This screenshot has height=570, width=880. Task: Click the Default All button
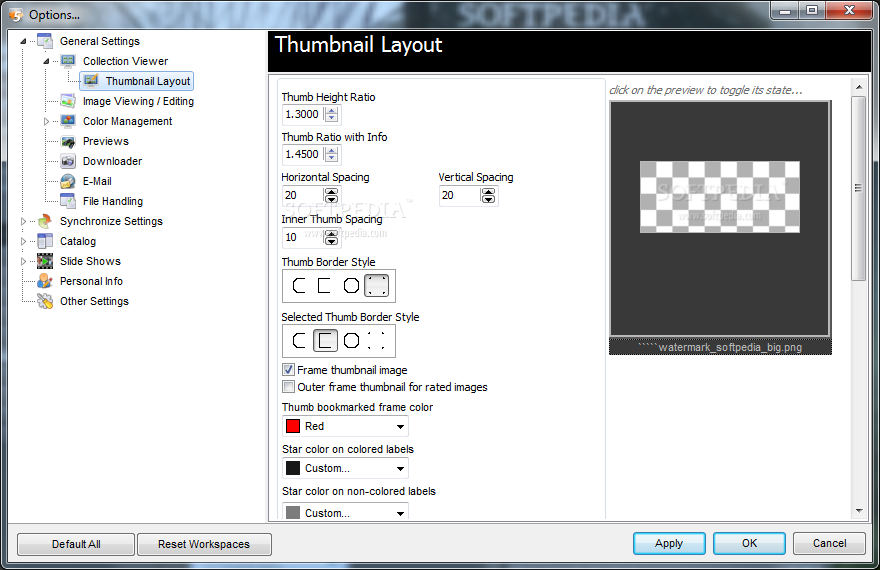(x=76, y=544)
